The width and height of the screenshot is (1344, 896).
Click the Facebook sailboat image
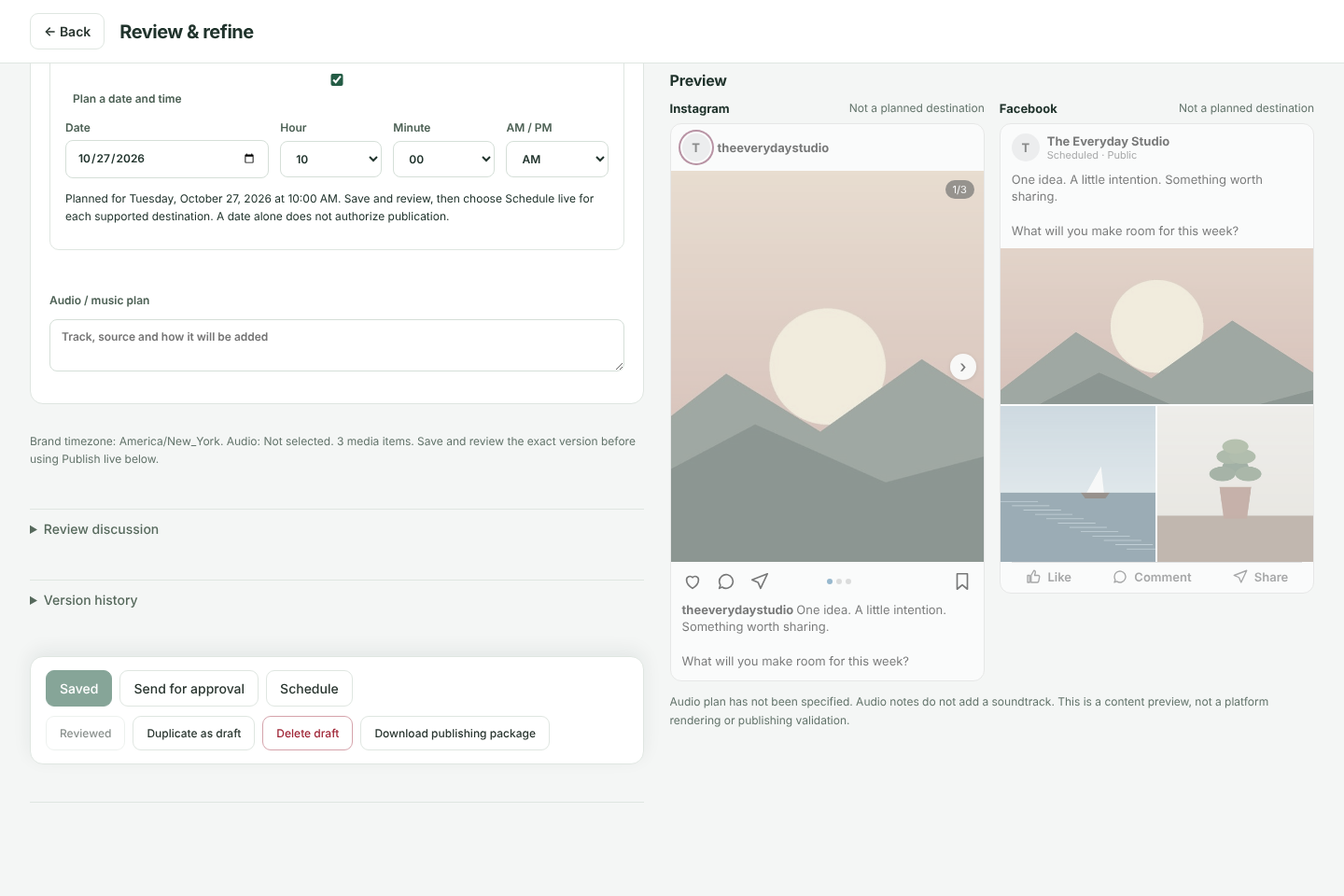1078,483
